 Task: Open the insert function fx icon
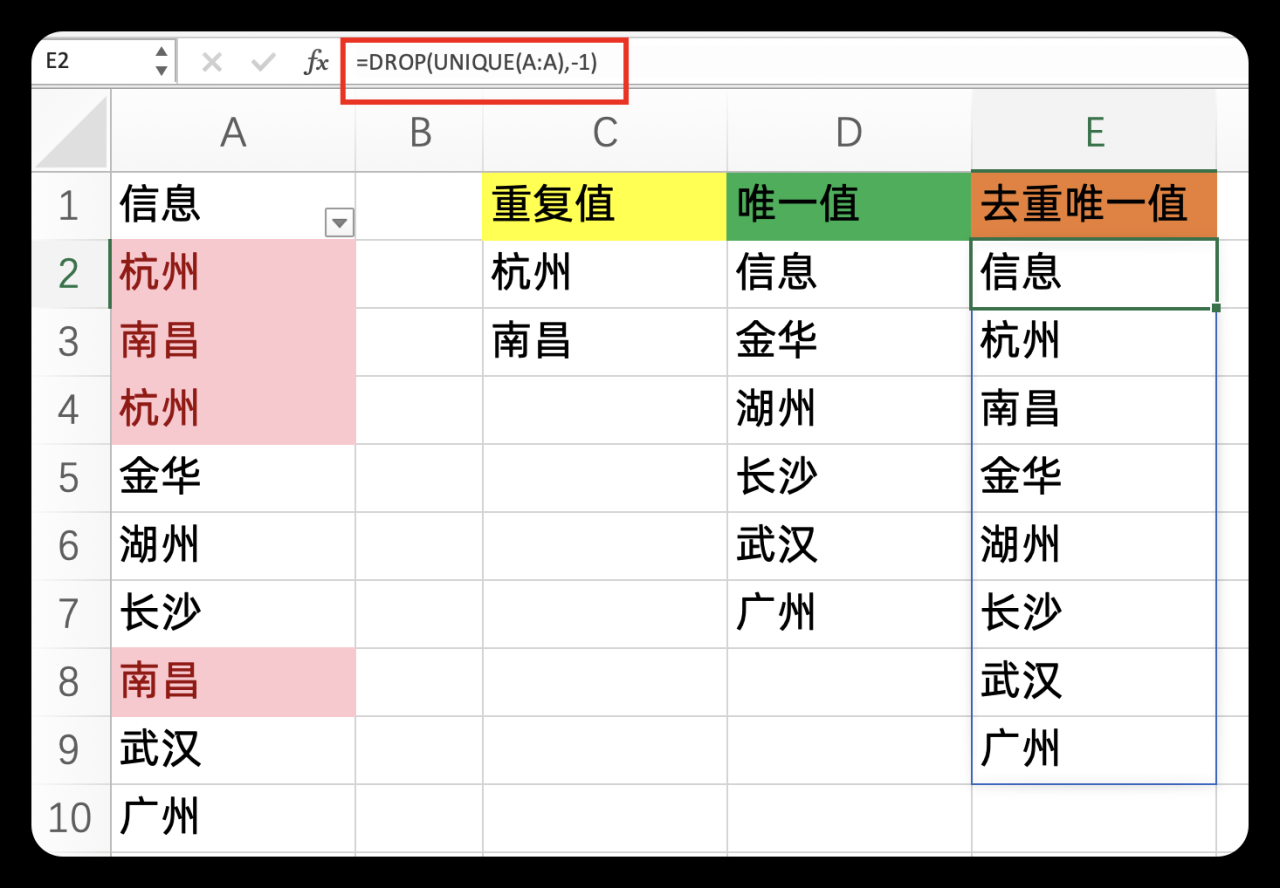(316, 63)
